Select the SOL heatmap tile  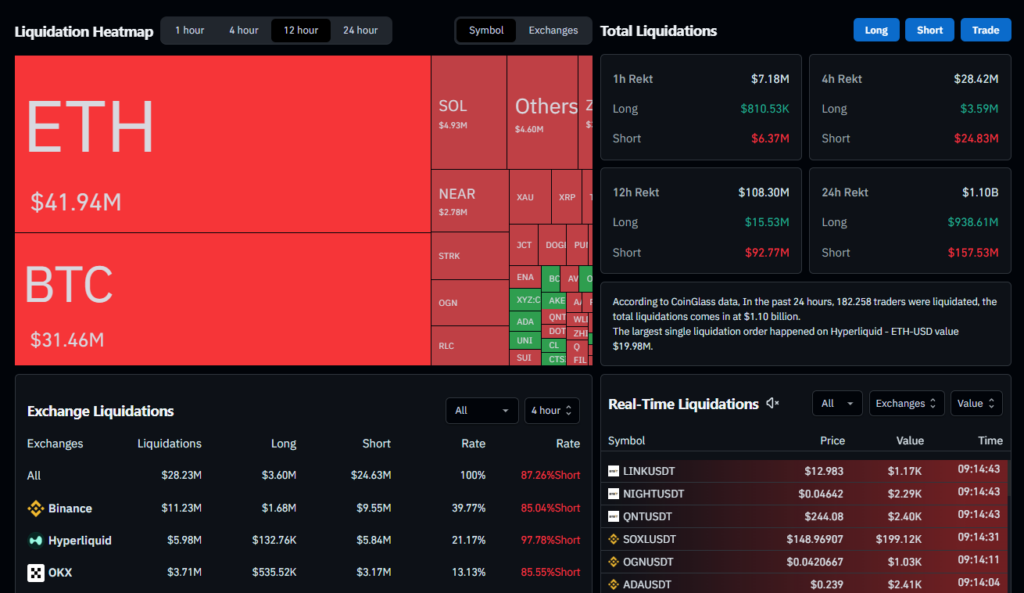pos(469,112)
